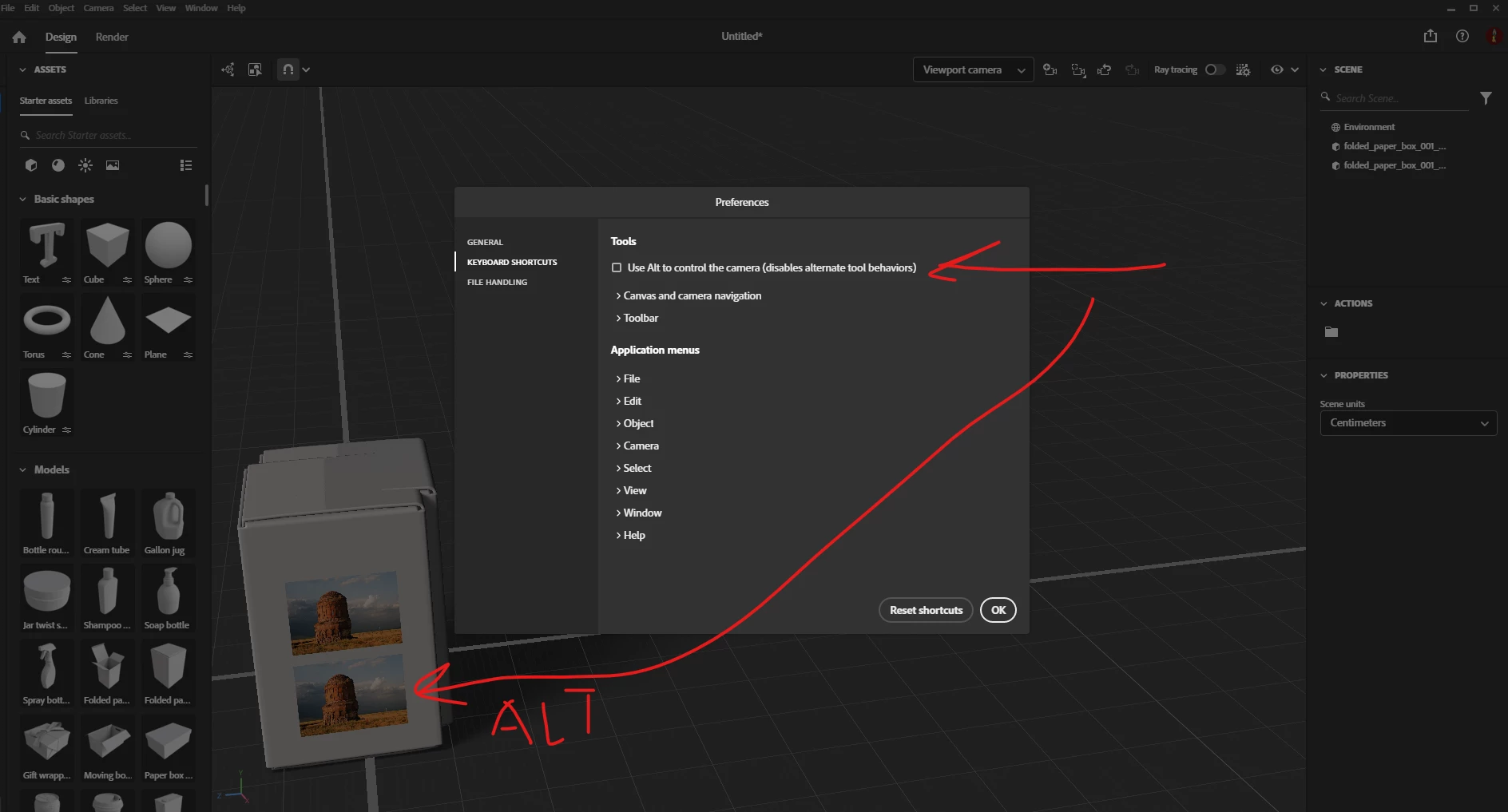The image size is (1508, 812).
Task: Expand the Camera application menu shortcuts
Action: [x=637, y=446]
